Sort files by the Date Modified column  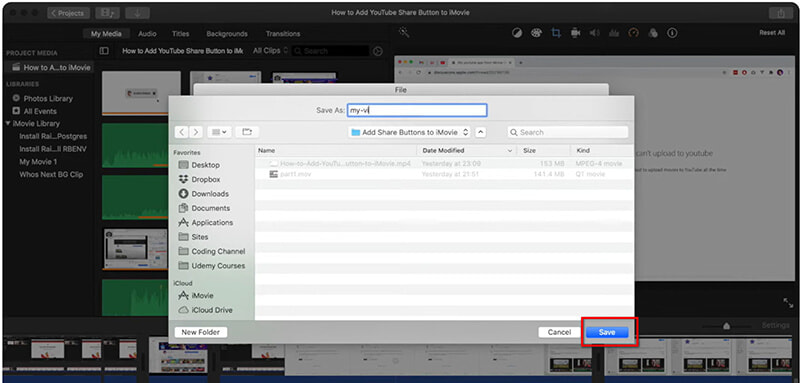pos(467,150)
